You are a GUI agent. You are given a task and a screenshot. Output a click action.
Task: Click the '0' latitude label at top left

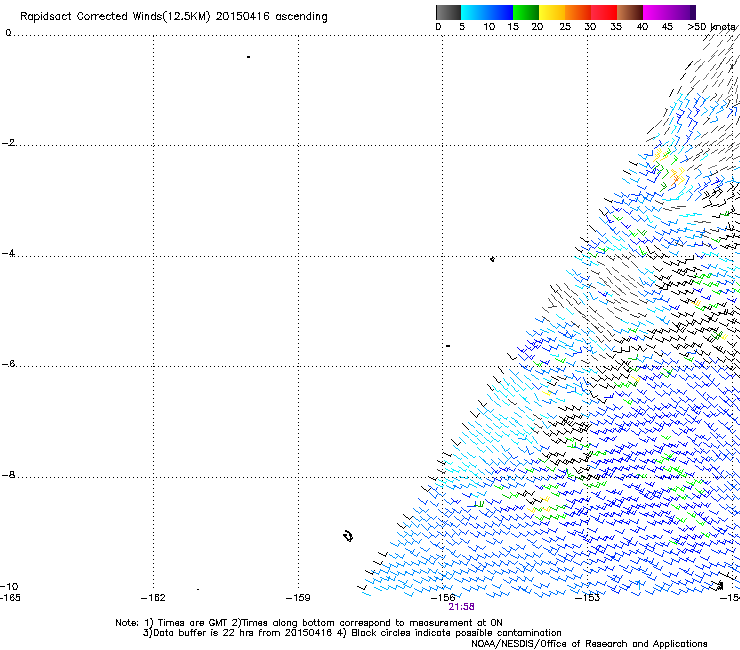point(8,33)
